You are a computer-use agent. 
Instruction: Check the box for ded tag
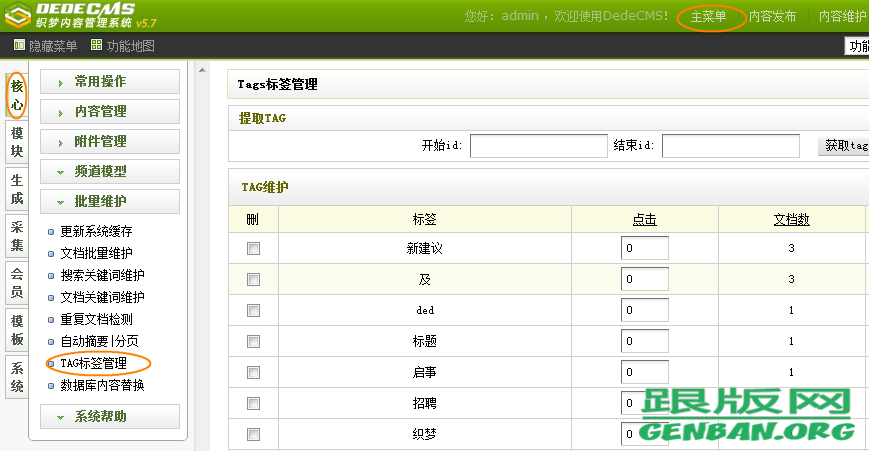(253, 310)
